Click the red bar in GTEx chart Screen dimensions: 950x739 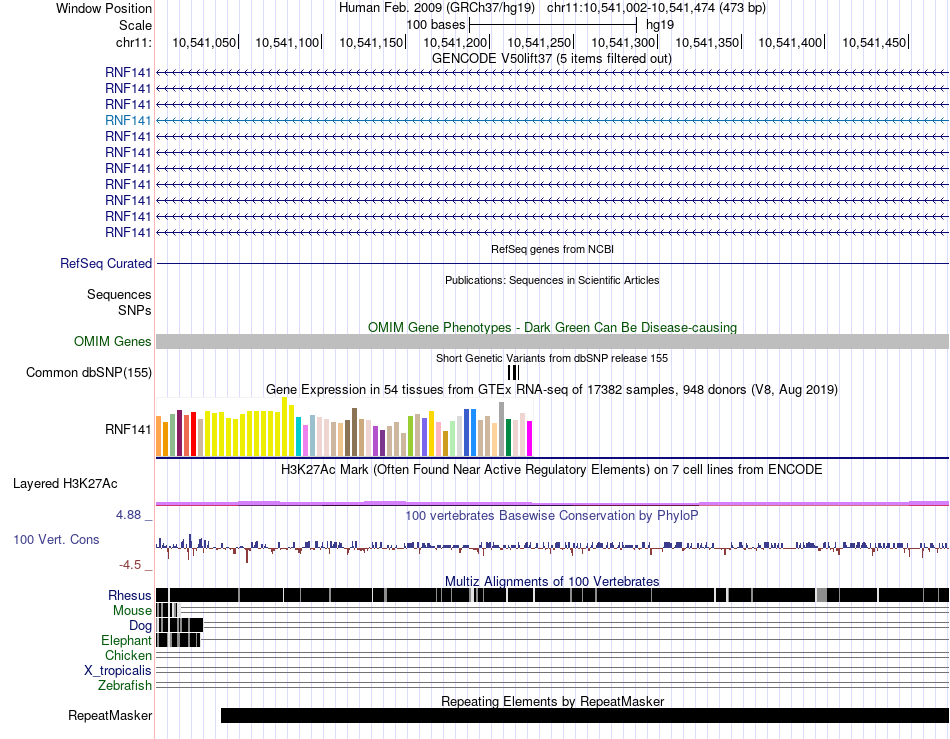194,434
